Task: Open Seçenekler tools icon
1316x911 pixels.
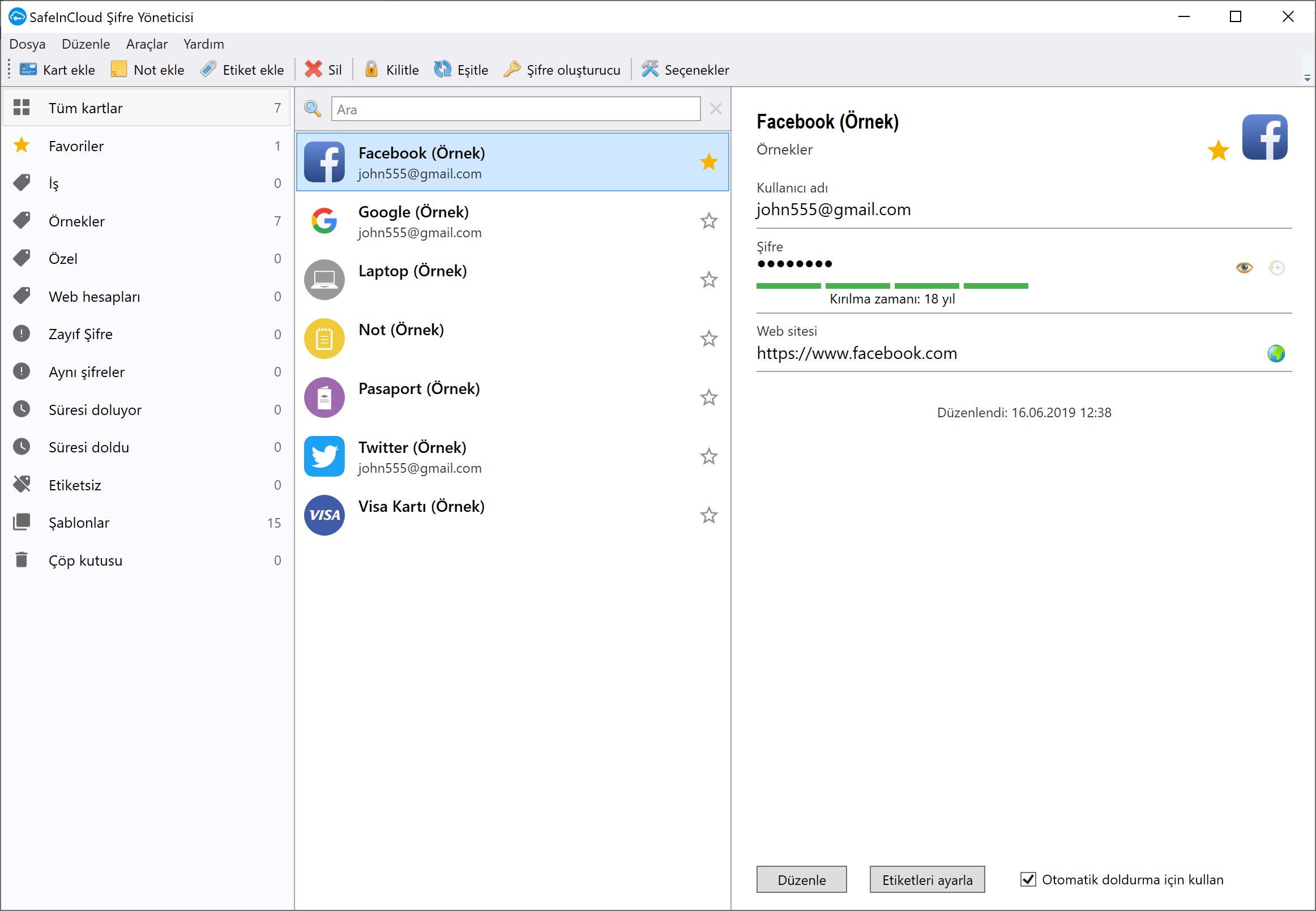Action: [x=650, y=70]
